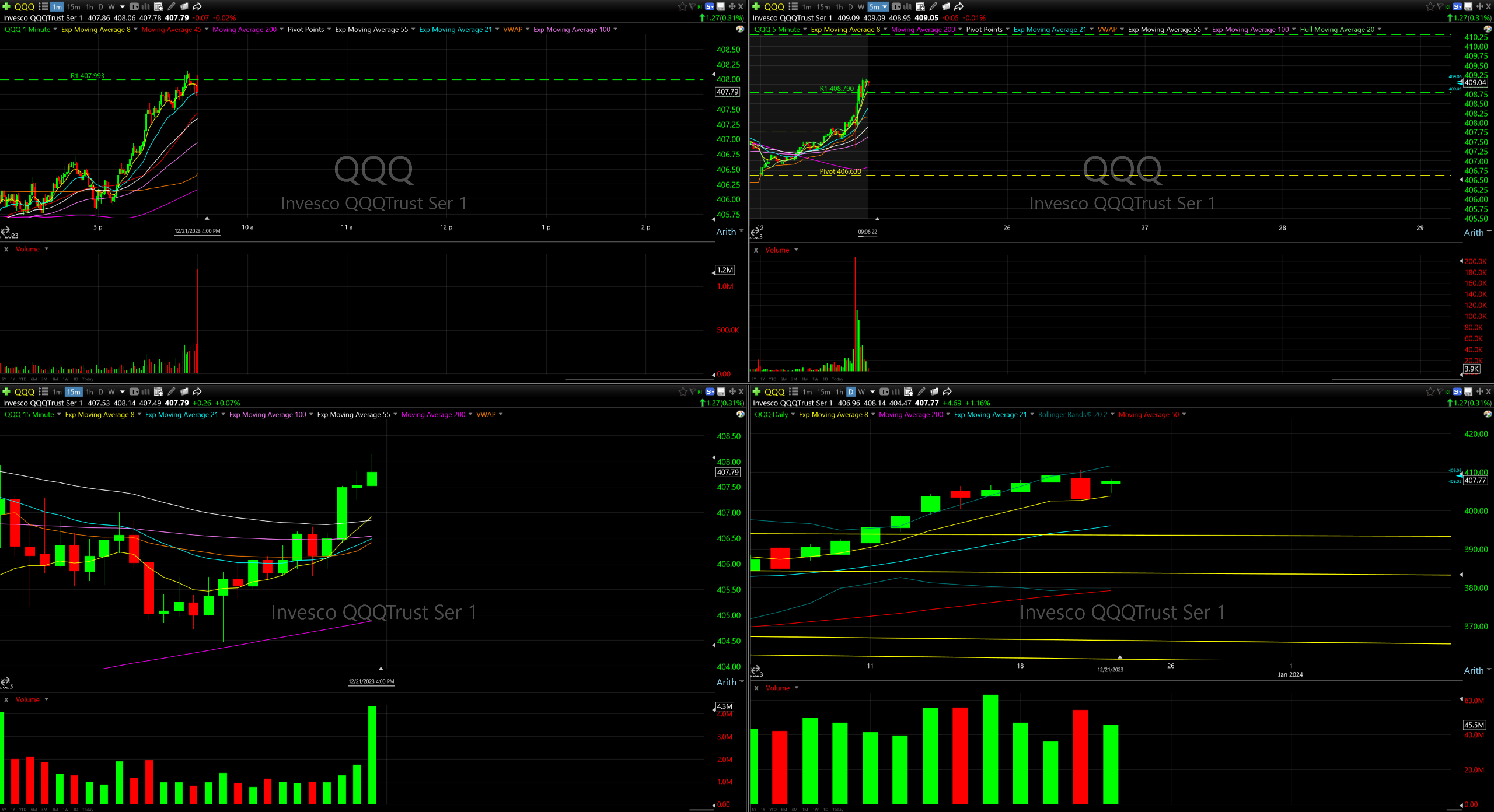Viewport: 1494px width, 812px height.
Task: Click the green plus icon in the 1-minute chart
Action: (6, 6)
